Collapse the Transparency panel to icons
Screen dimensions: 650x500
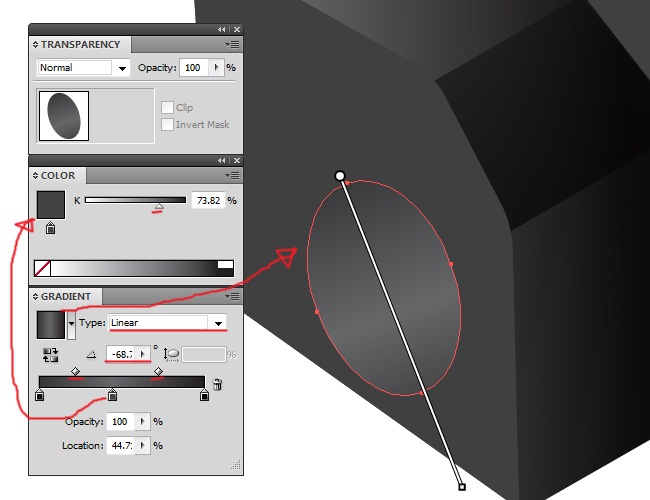pyautogui.click(x=222, y=29)
